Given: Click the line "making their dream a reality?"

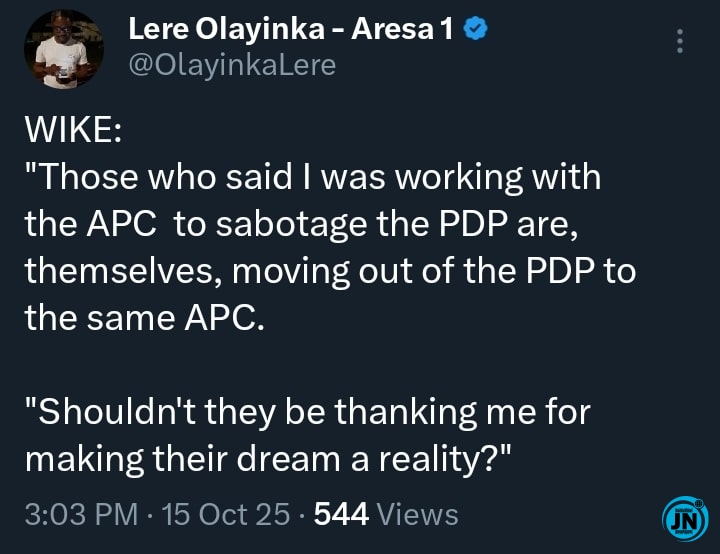Looking at the screenshot, I should 269,458.
